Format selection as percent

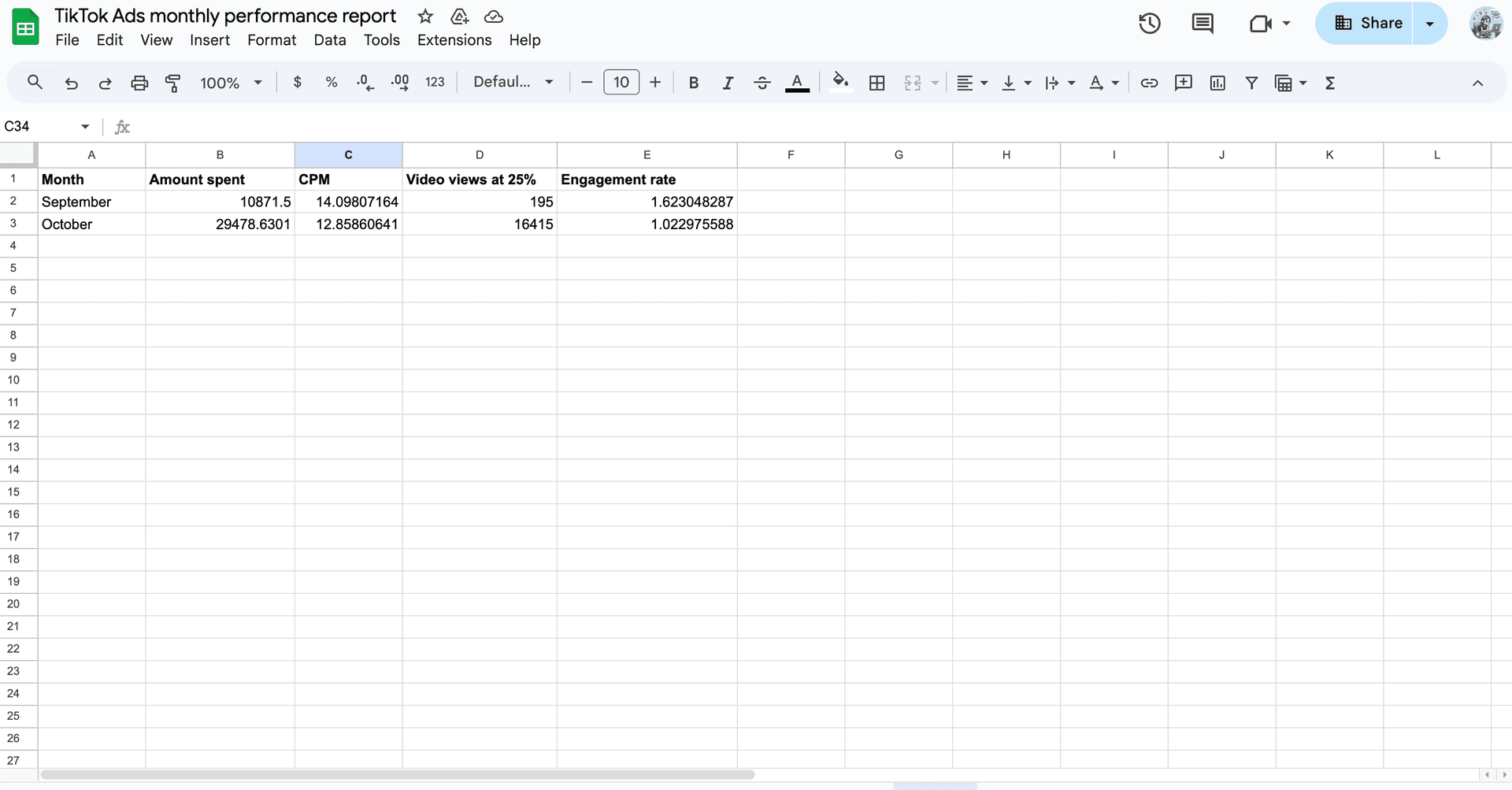(331, 82)
